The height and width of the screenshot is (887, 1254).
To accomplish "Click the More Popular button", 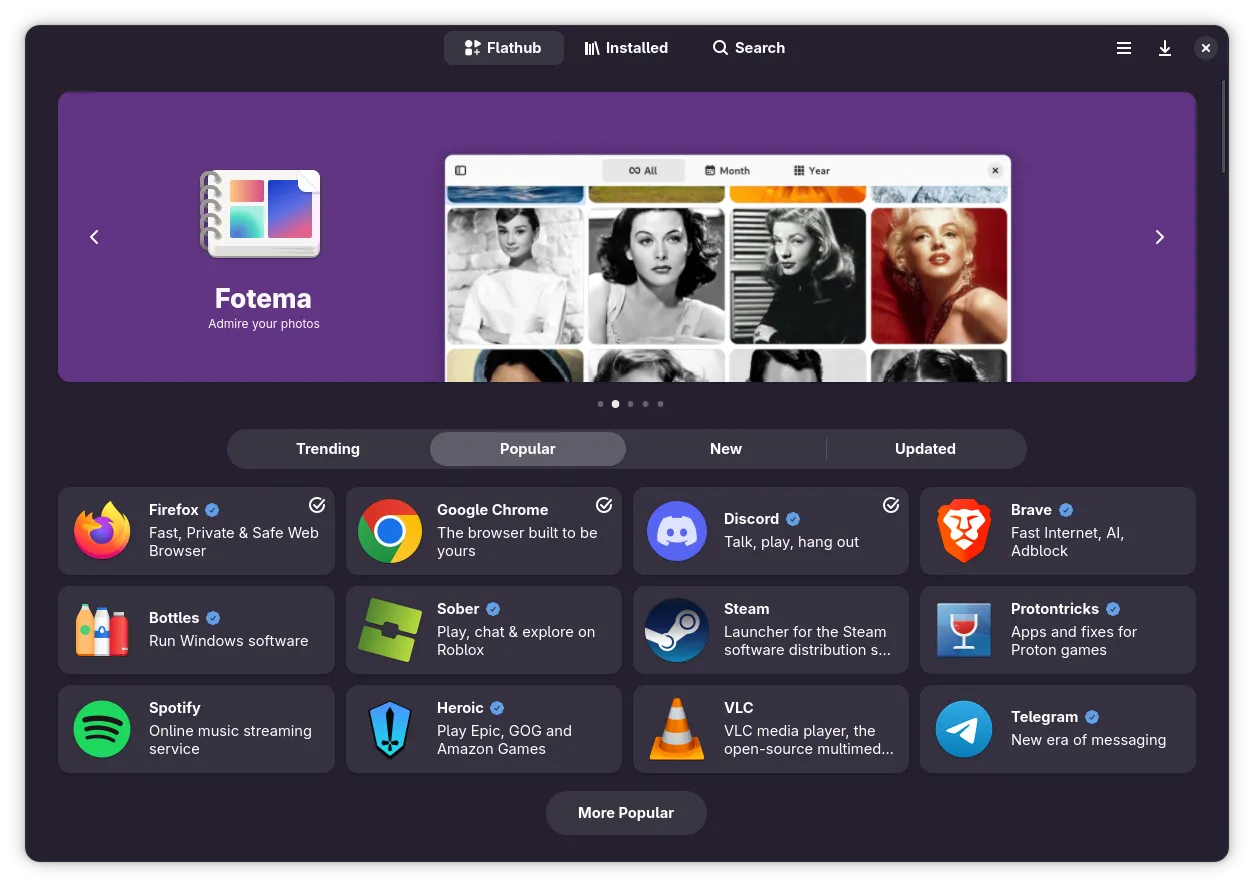I will coord(626,813).
